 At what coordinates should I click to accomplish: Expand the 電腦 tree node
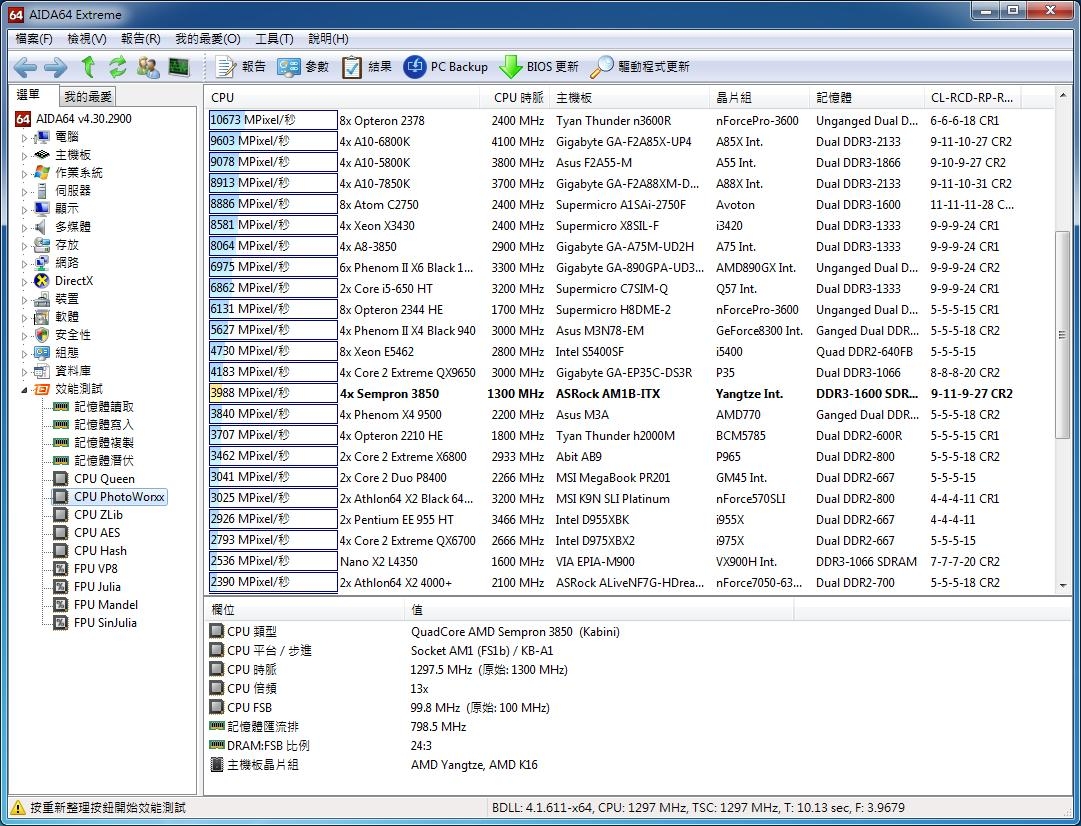coord(25,137)
